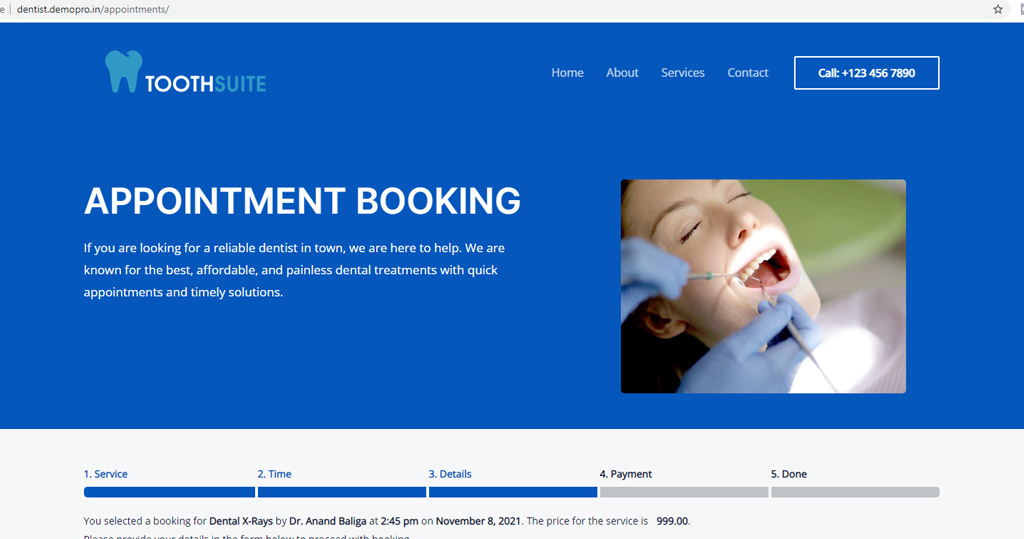1024x539 pixels.
Task: Open the Home menu item
Action: coord(567,73)
